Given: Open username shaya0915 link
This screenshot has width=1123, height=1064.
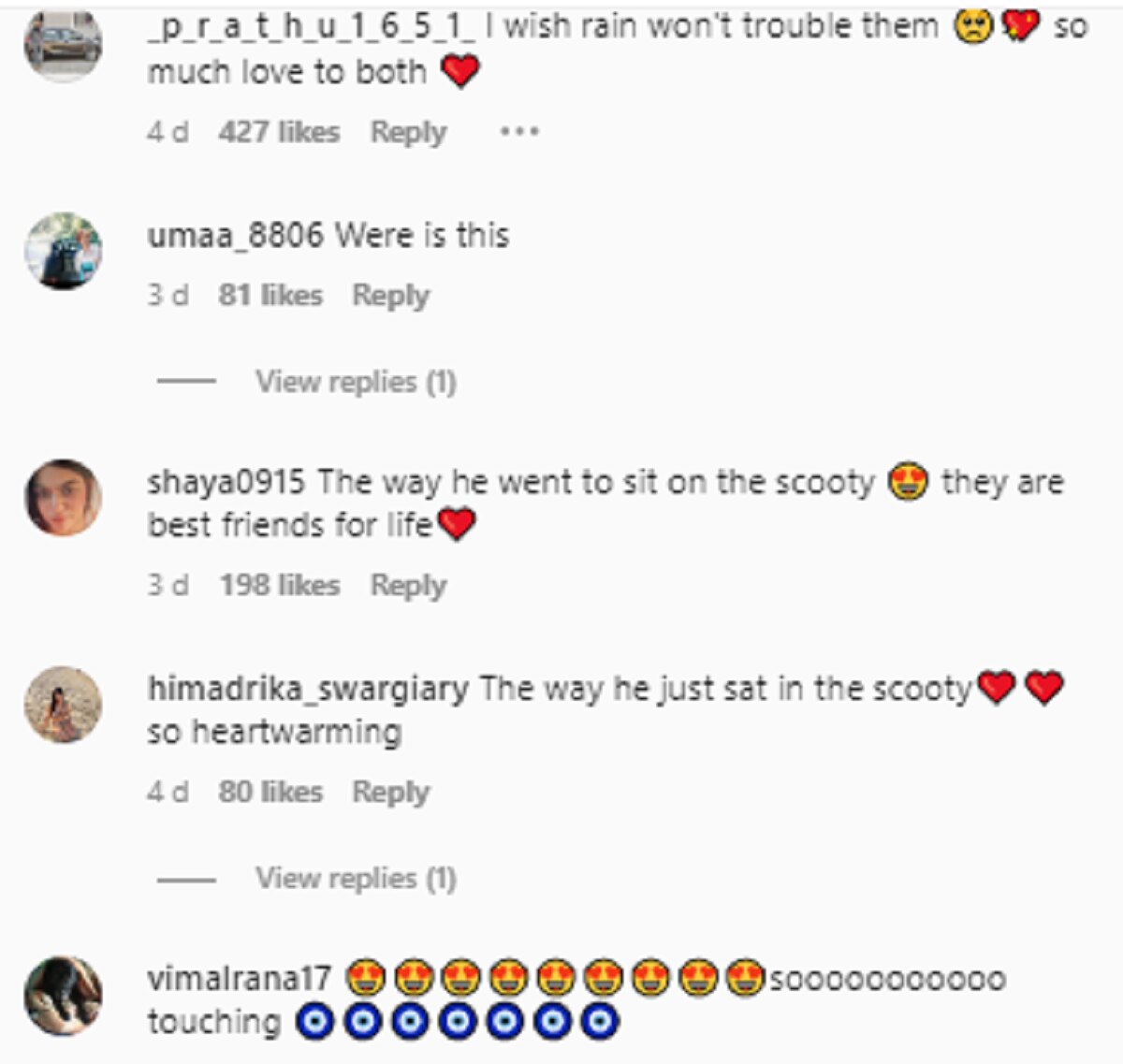Looking at the screenshot, I should (226, 483).
